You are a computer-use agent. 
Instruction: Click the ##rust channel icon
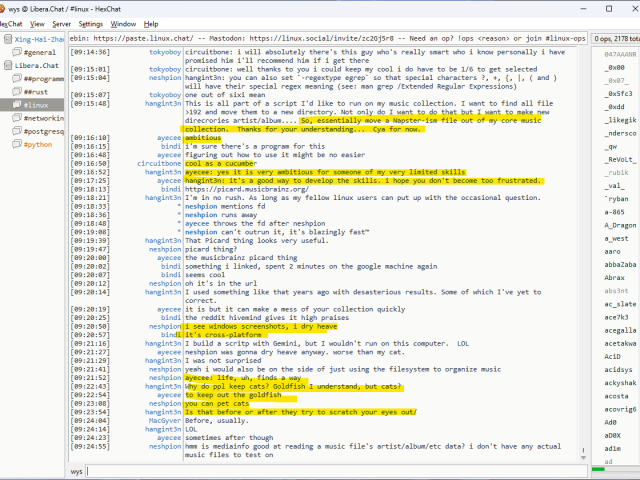click(17, 91)
